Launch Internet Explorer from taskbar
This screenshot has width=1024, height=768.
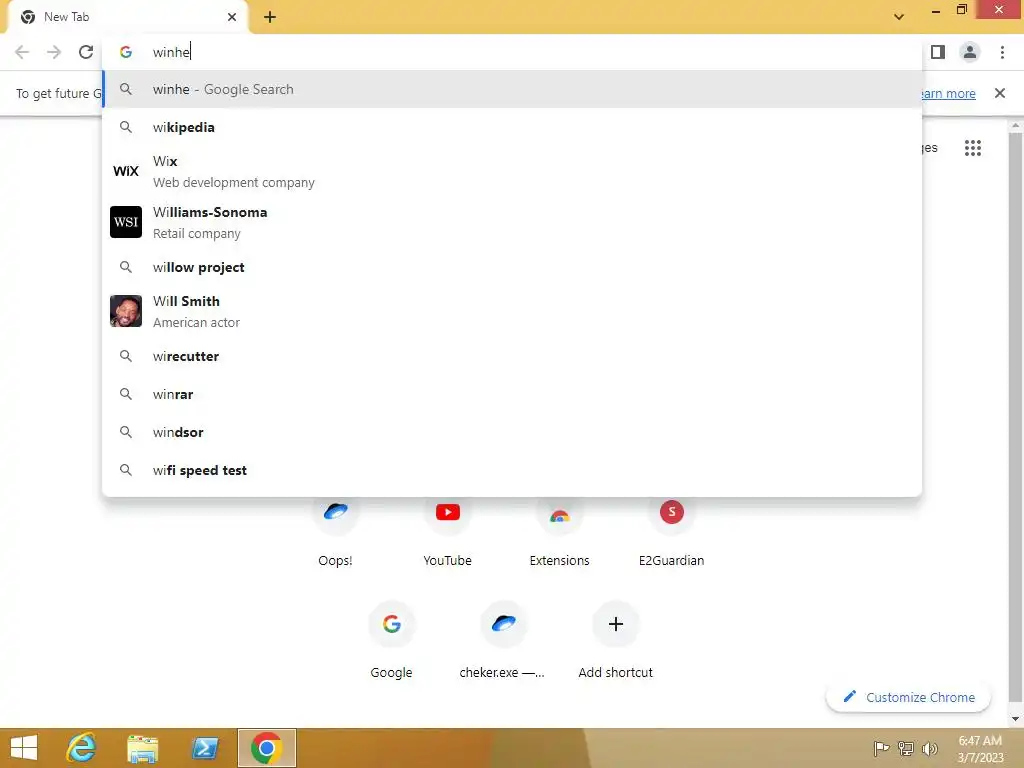[82, 748]
